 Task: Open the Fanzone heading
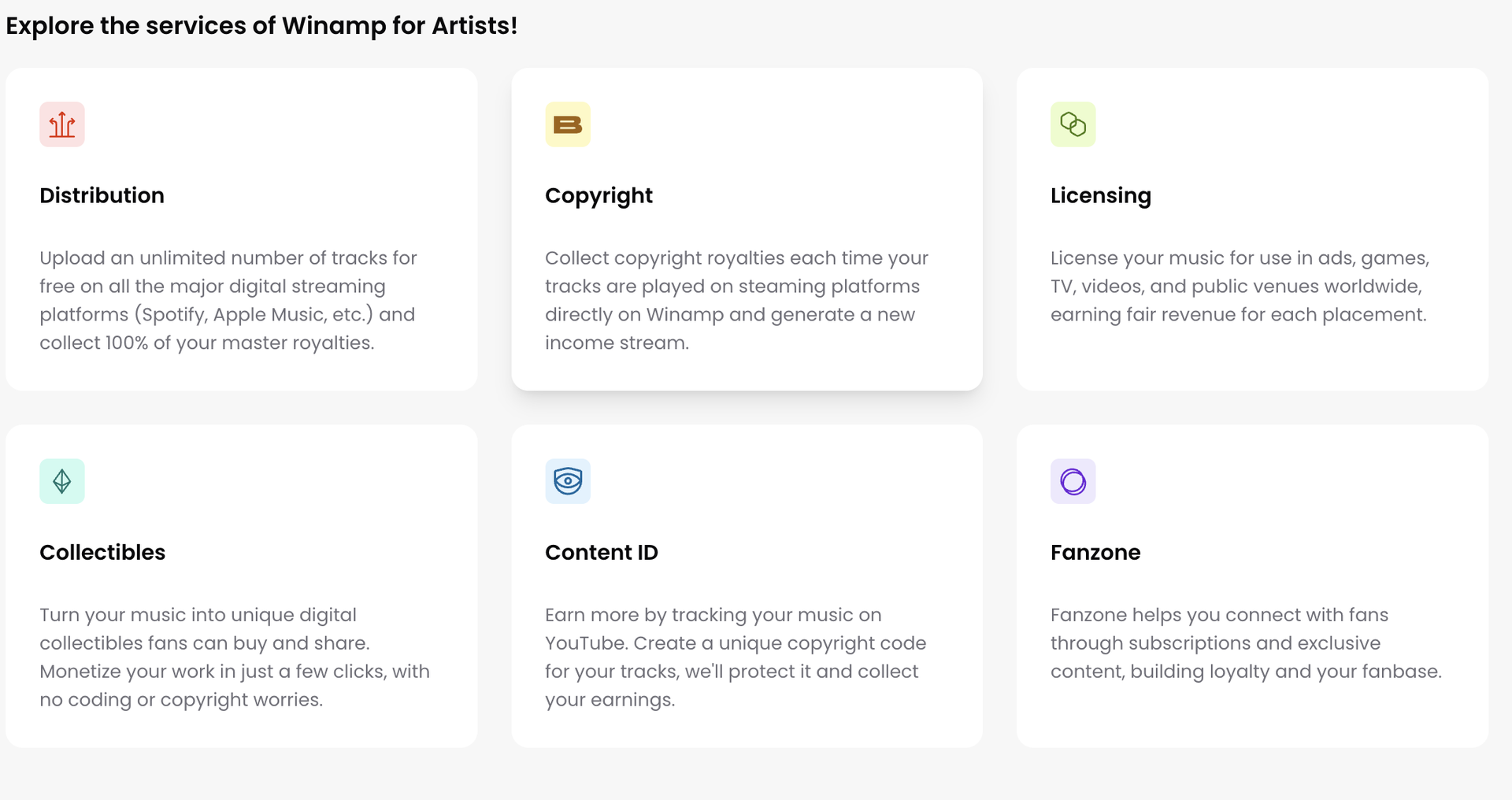click(x=1095, y=552)
